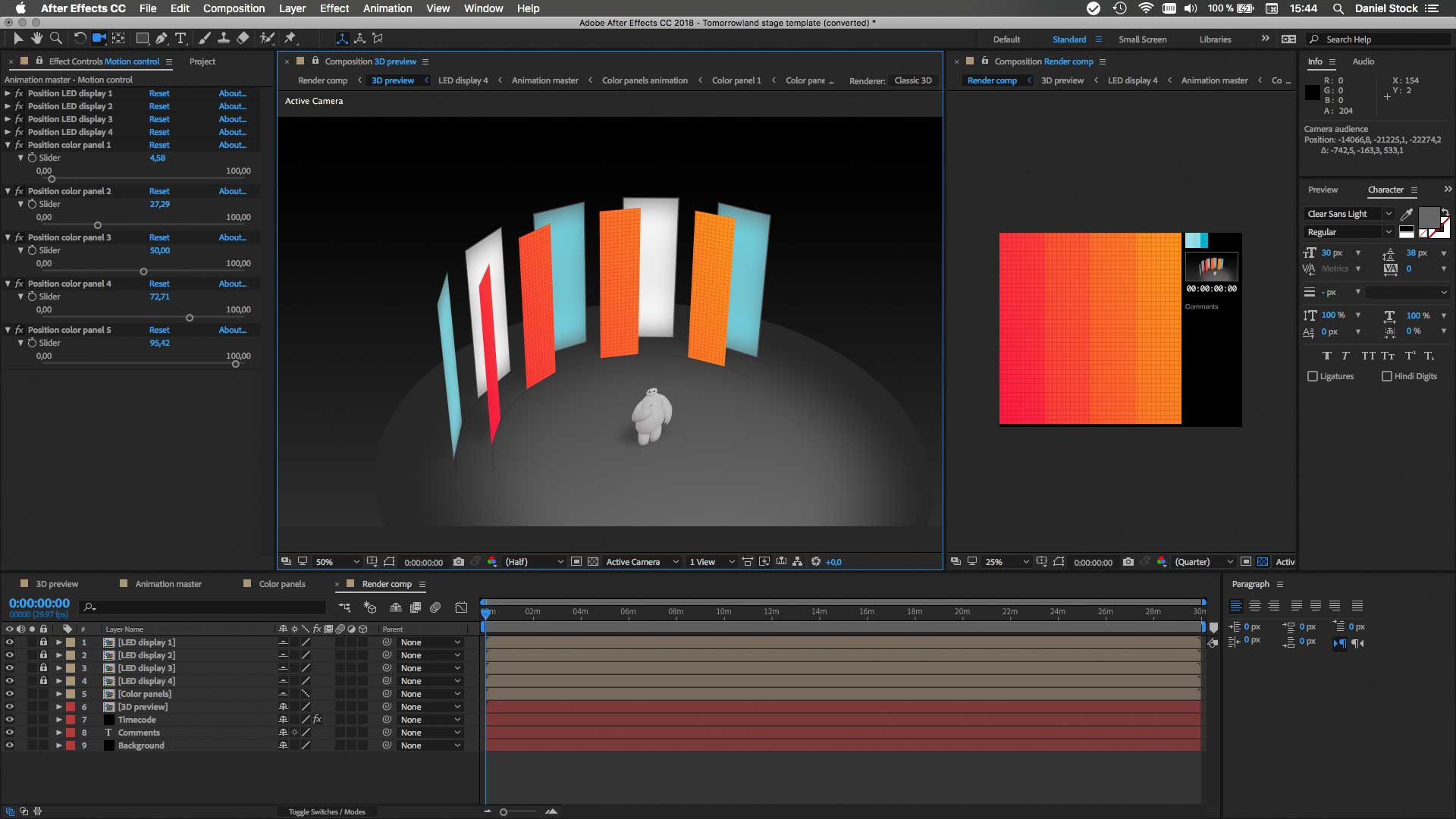Enable the Ligatures checkbox

tap(1313, 376)
